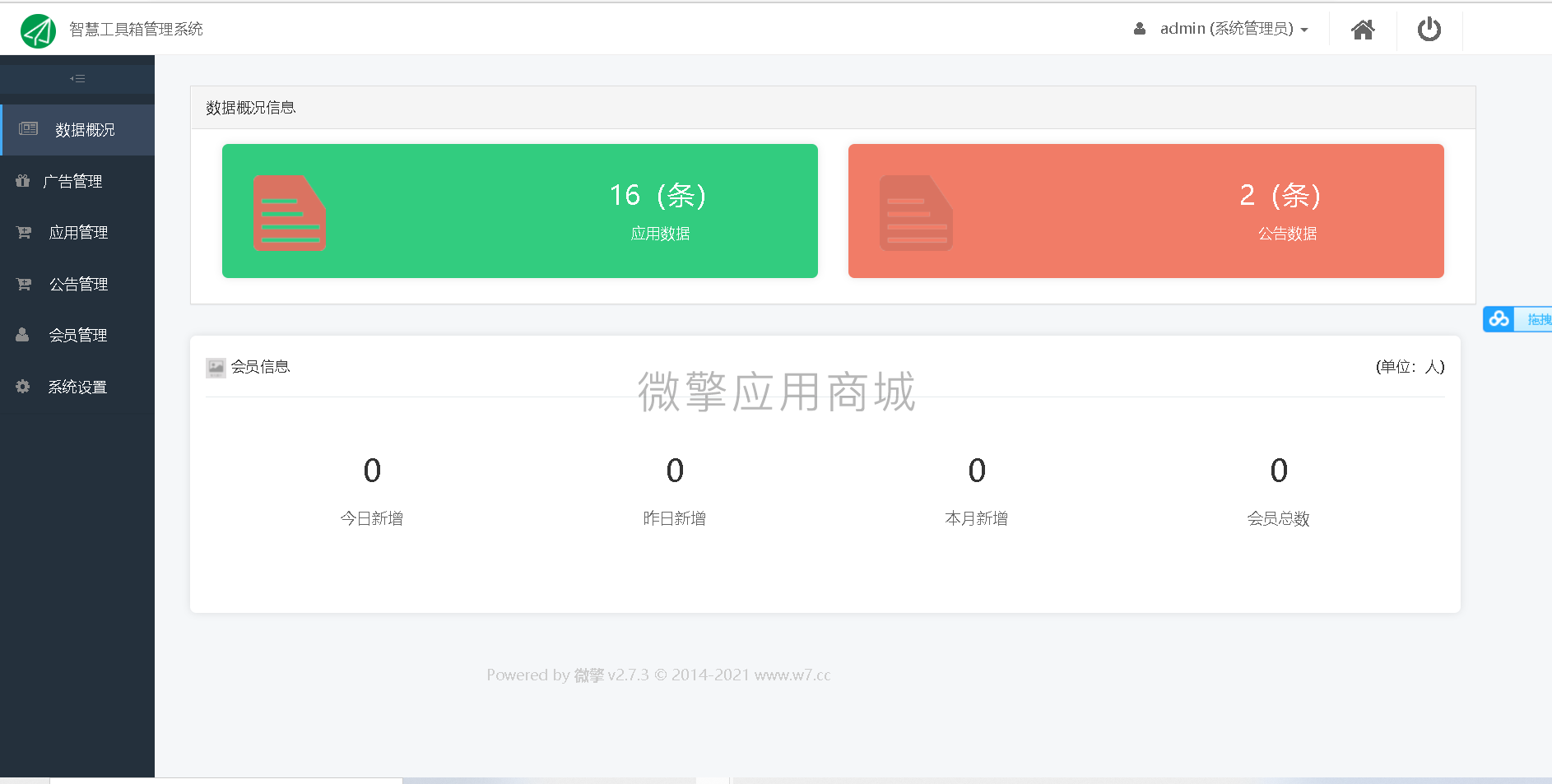Click the 广告管理 gift icon
Viewport: 1552px width, 784px height.
[x=22, y=181]
